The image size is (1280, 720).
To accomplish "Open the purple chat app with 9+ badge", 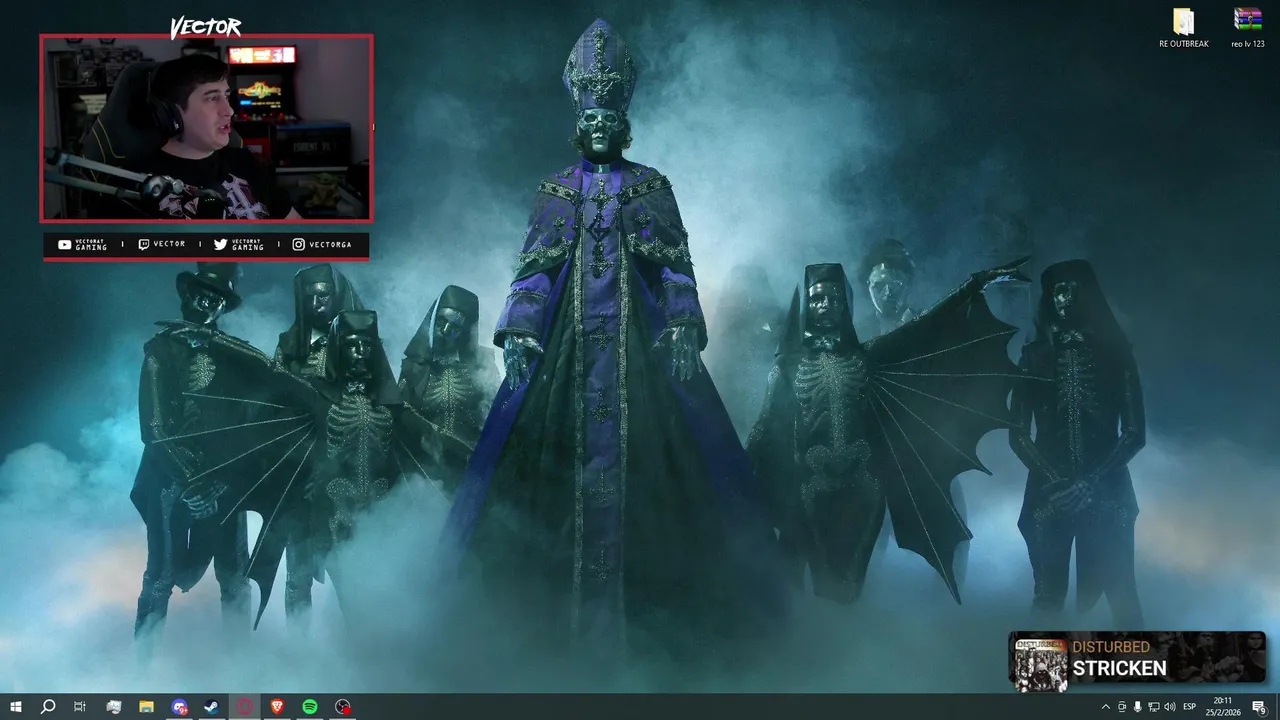I will (x=179, y=707).
